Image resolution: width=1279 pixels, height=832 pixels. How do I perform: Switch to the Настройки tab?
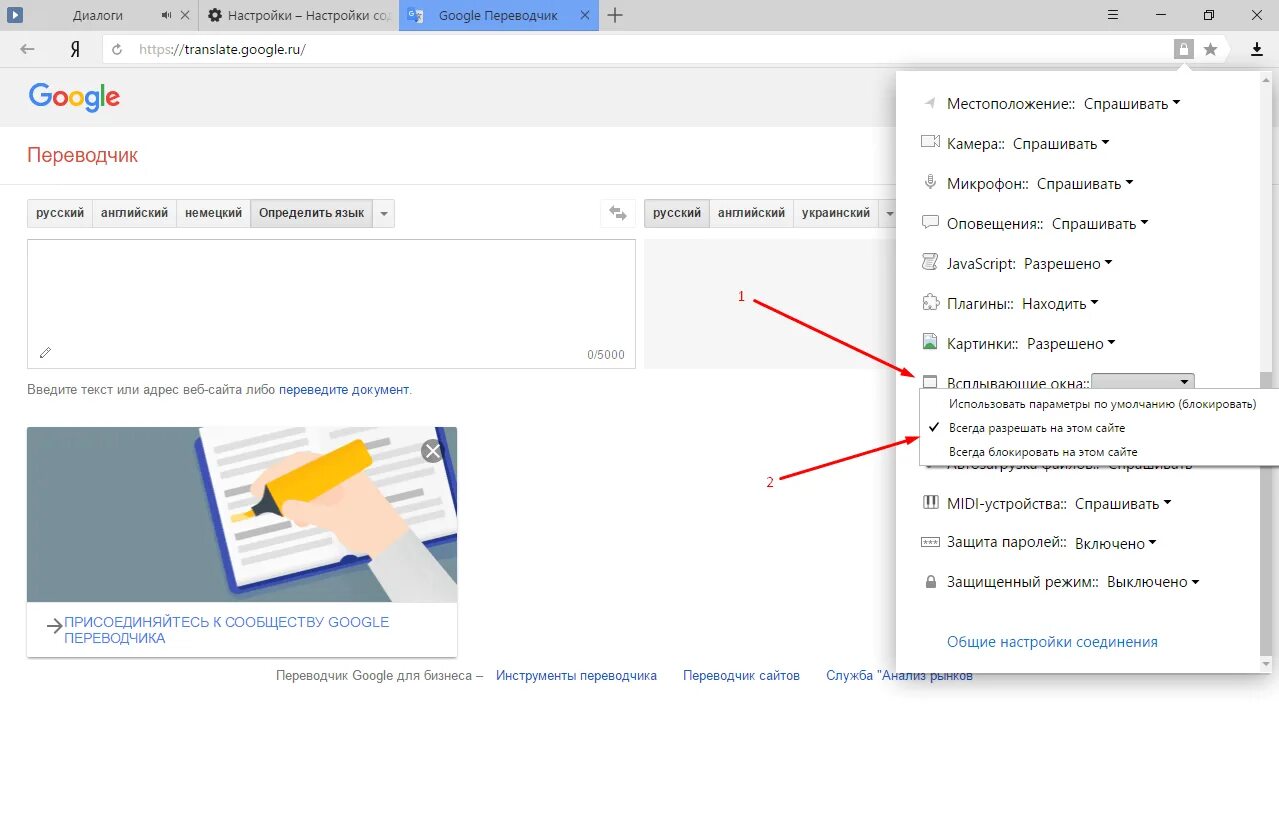coord(299,15)
